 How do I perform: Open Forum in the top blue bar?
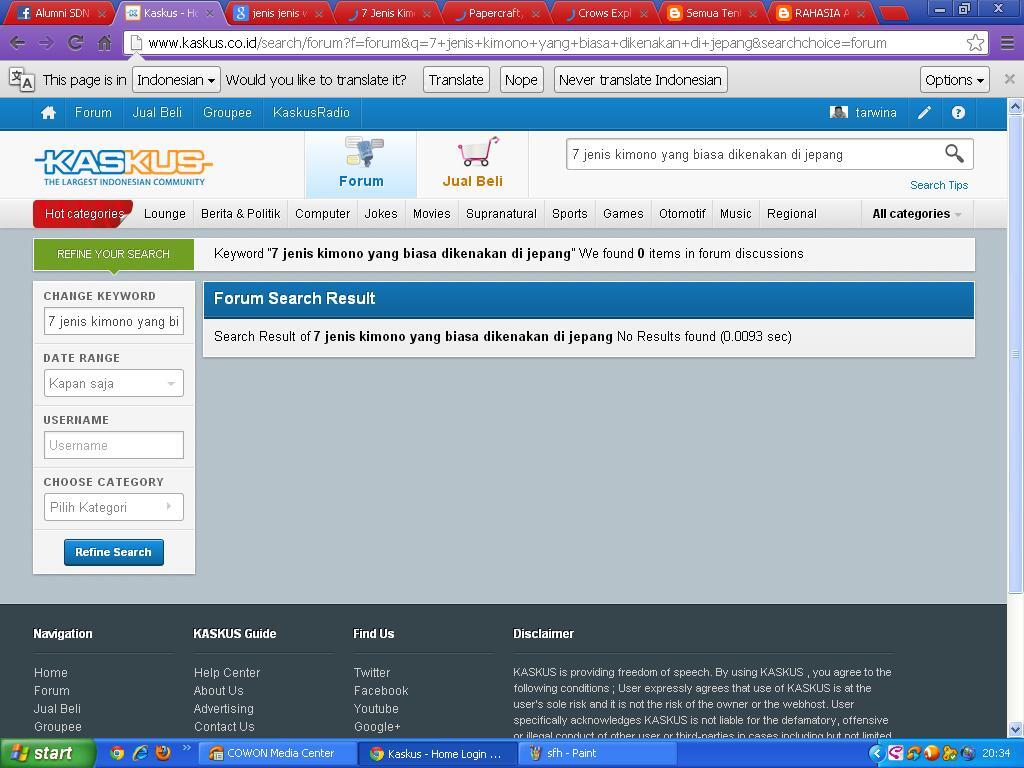(x=93, y=112)
